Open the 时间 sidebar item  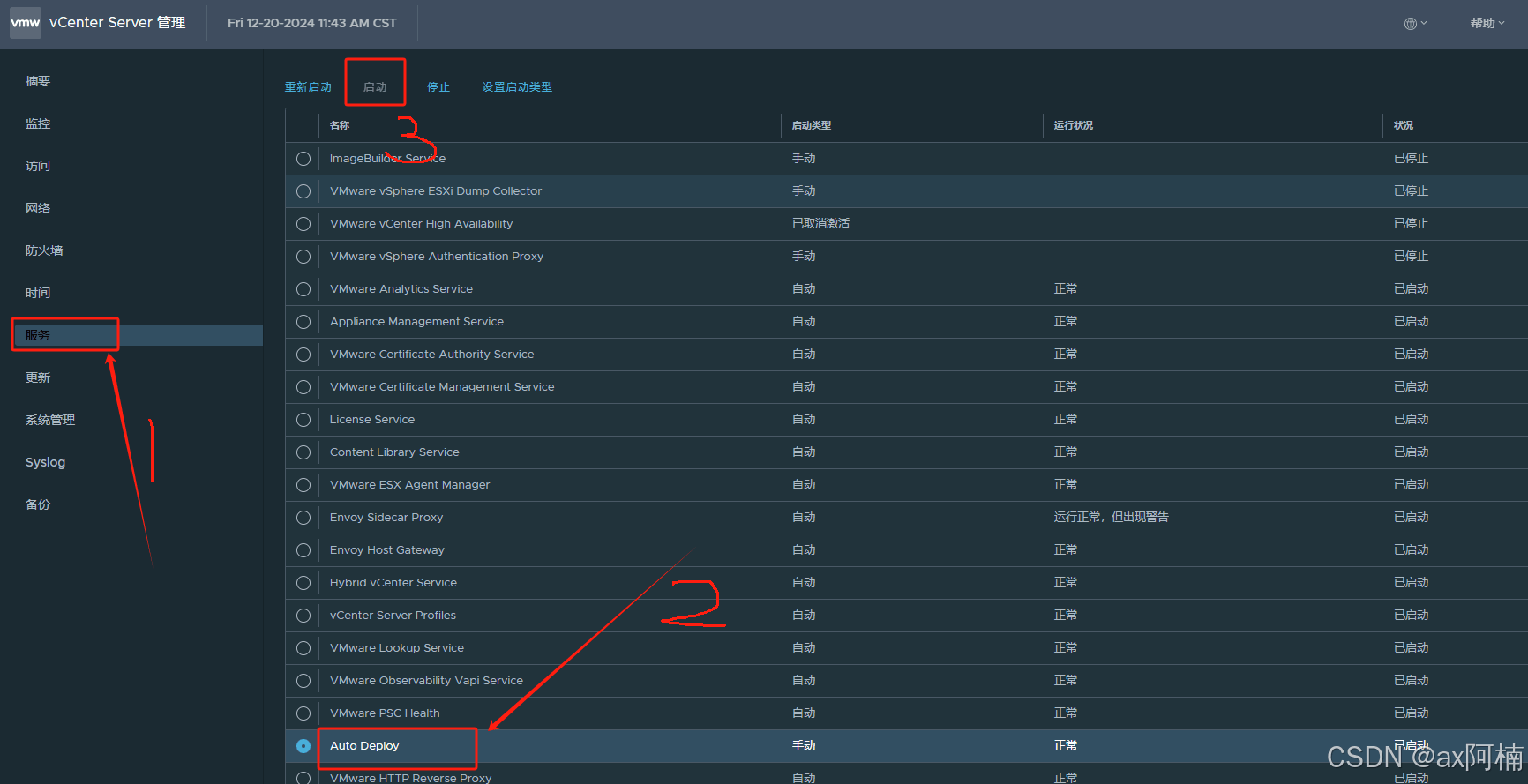pos(38,293)
